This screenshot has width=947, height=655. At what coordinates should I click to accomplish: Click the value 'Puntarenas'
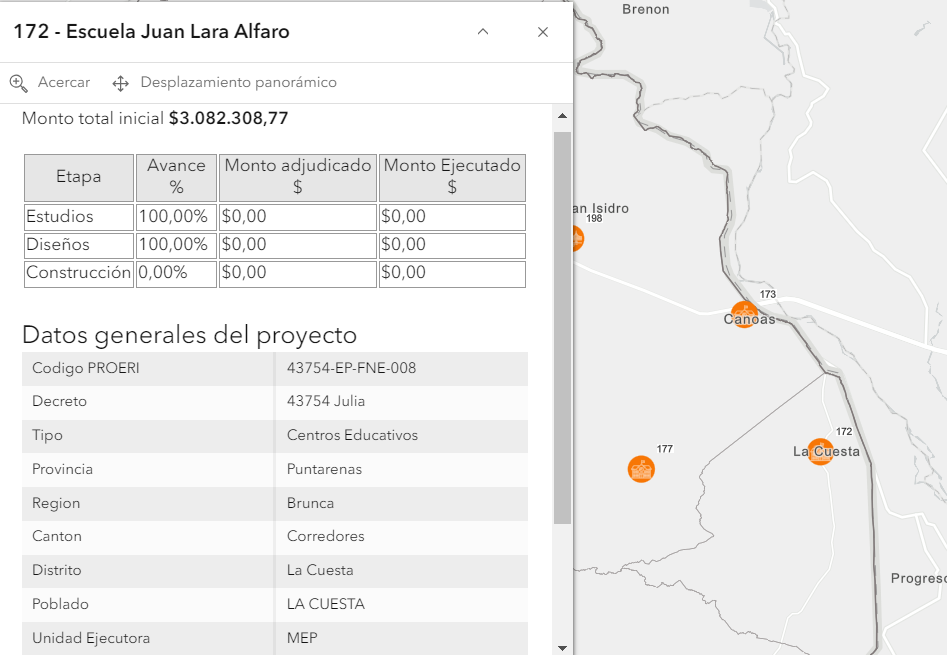point(324,469)
